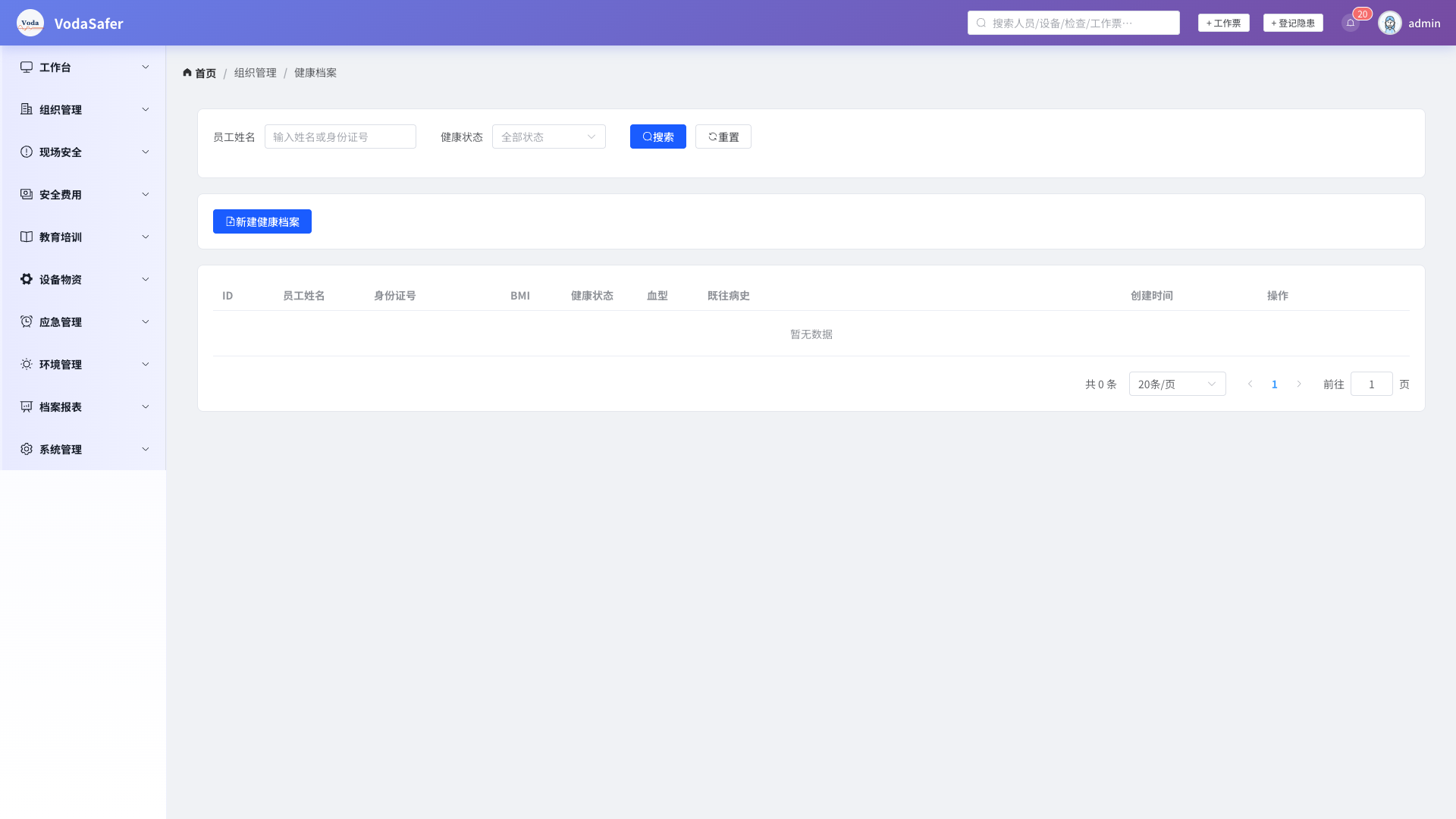This screenshot has width=1456, height=819.
Task: Open the notification bell with 20 badge
Action: 1351,23
